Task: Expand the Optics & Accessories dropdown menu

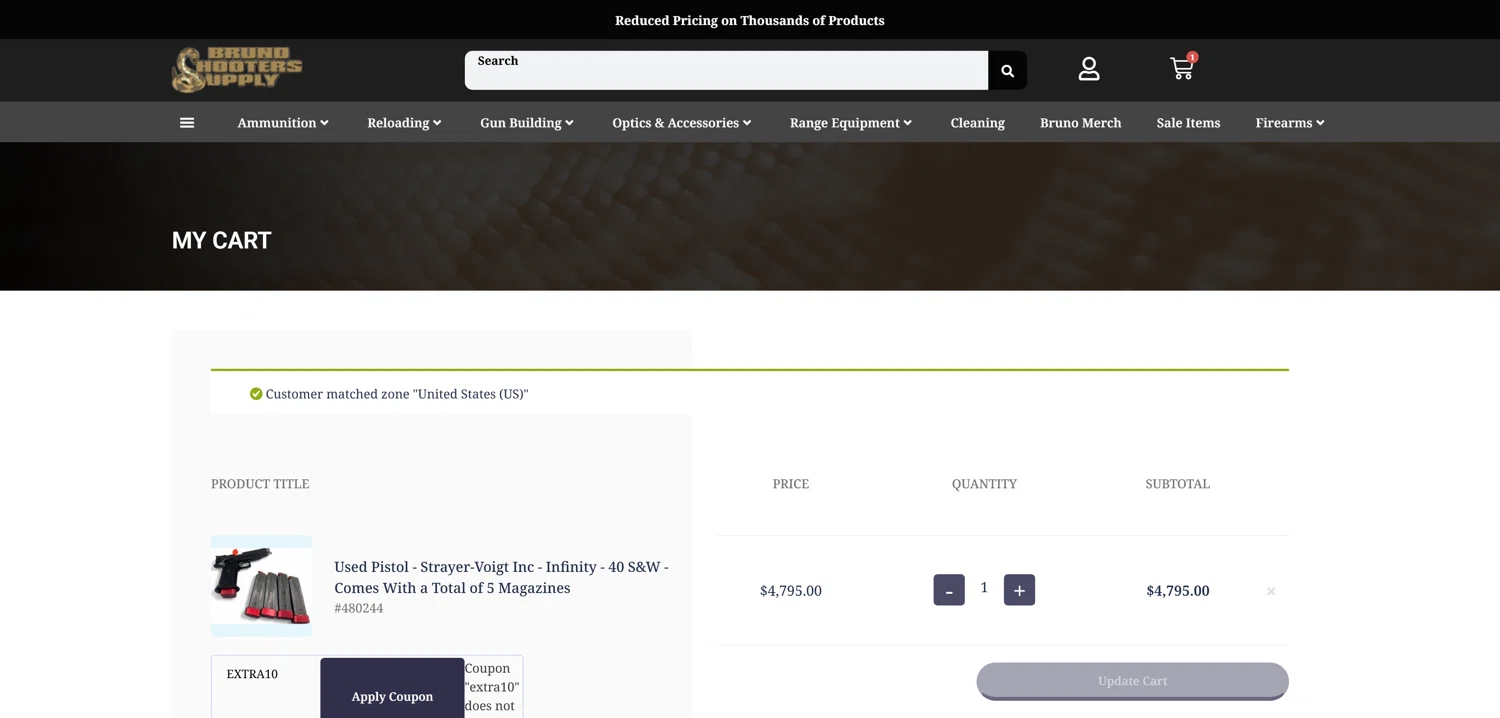Action: (682, 123)
